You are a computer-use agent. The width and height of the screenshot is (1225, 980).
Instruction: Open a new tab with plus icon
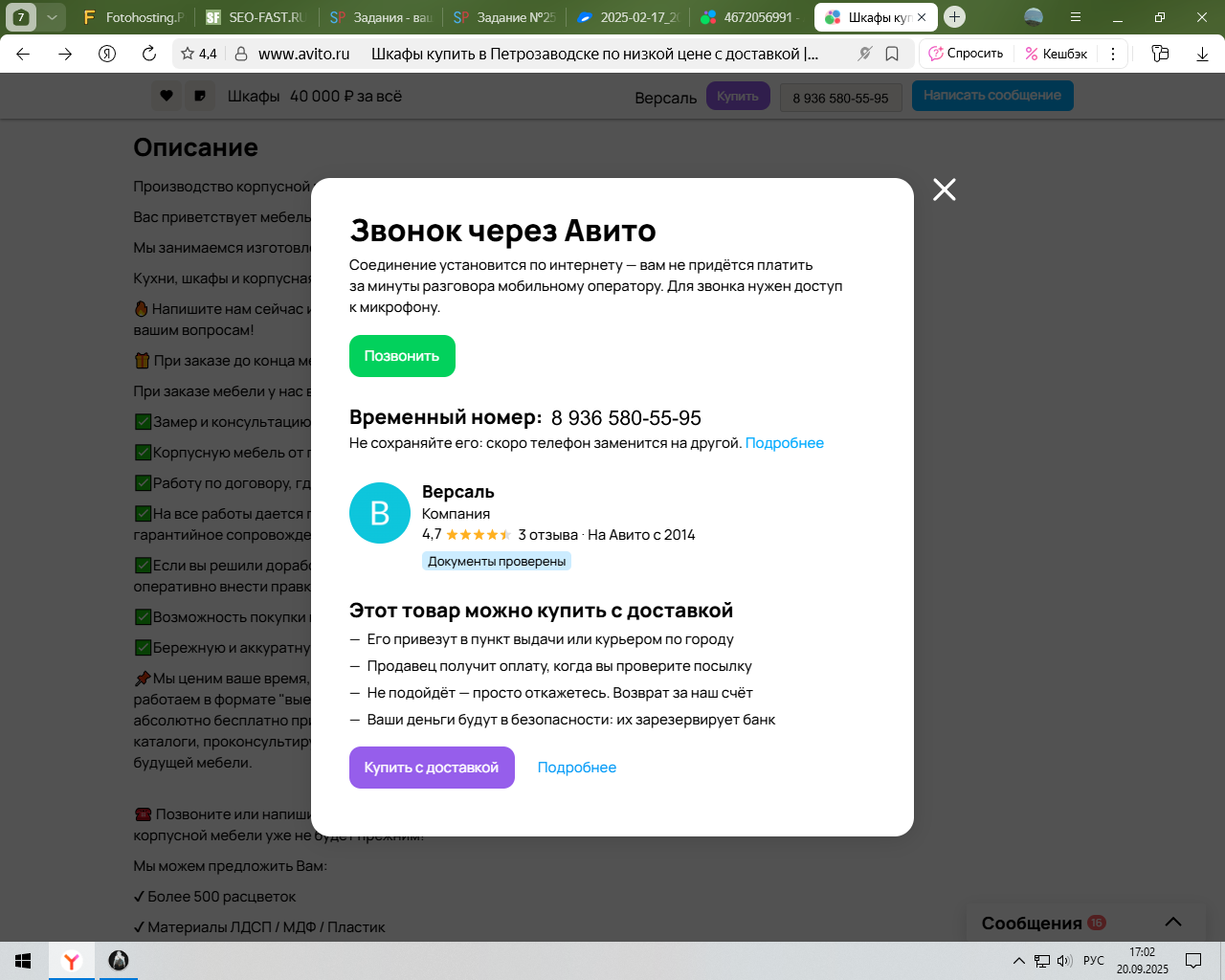pos(954,17)
